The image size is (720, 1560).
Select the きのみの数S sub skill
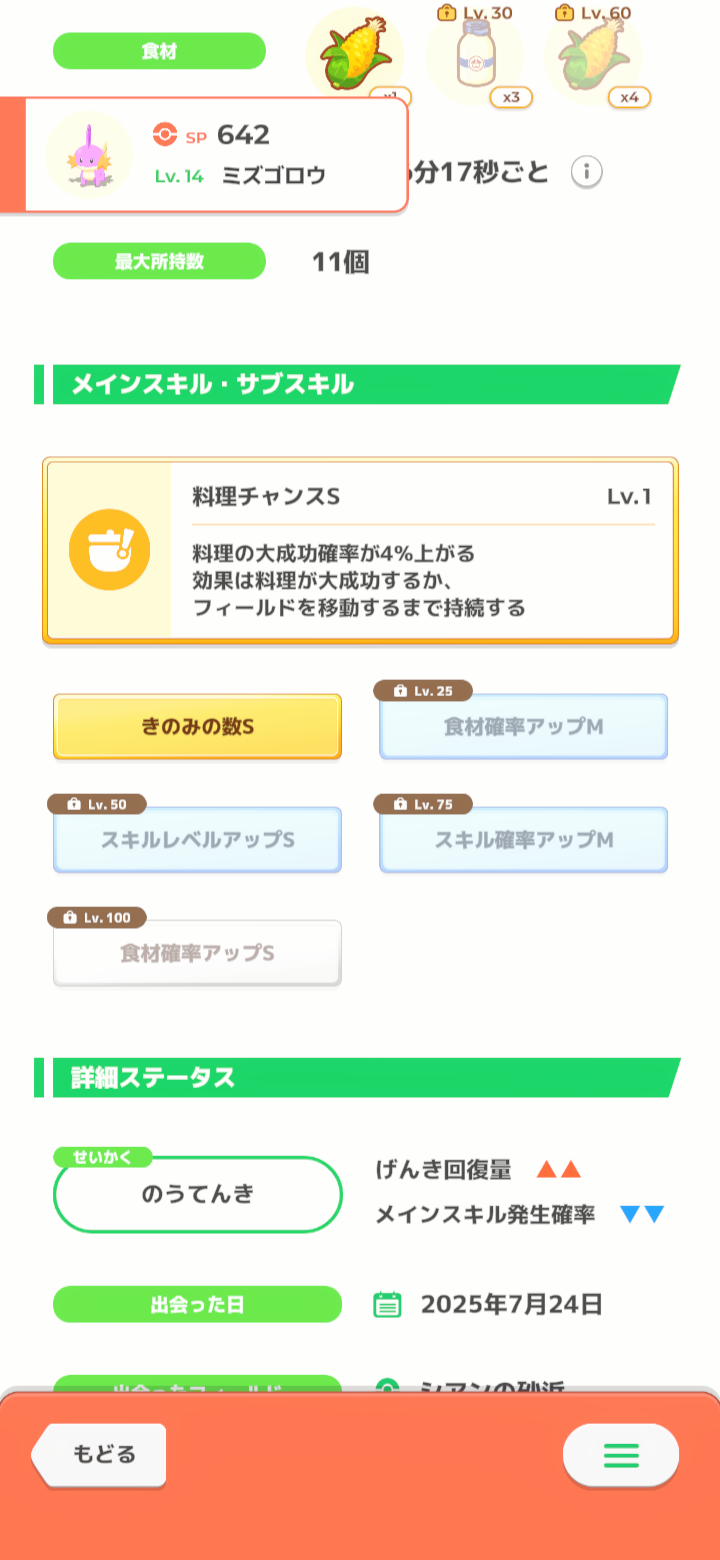pyautogui.click(x=197, y=727)
